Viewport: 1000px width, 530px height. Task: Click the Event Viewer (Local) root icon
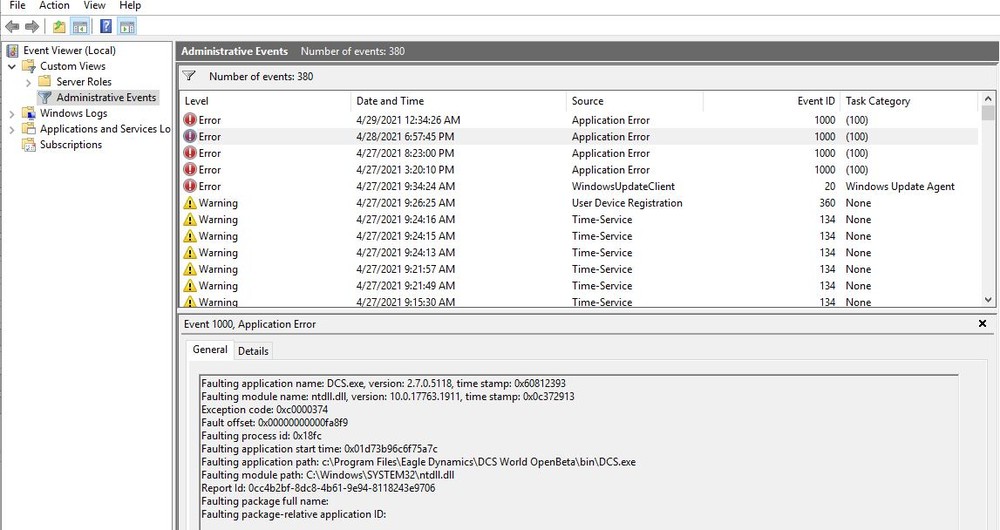coord(13,50)
